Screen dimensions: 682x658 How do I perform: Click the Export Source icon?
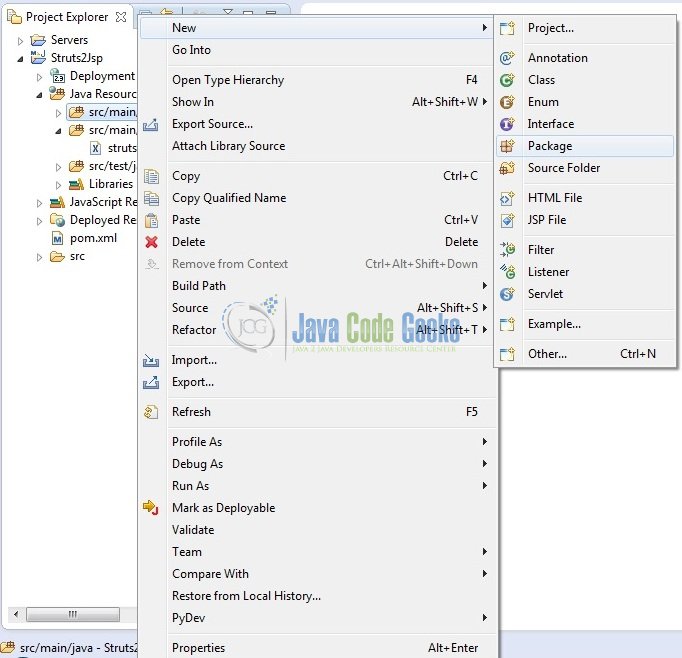tap(151, 125)
